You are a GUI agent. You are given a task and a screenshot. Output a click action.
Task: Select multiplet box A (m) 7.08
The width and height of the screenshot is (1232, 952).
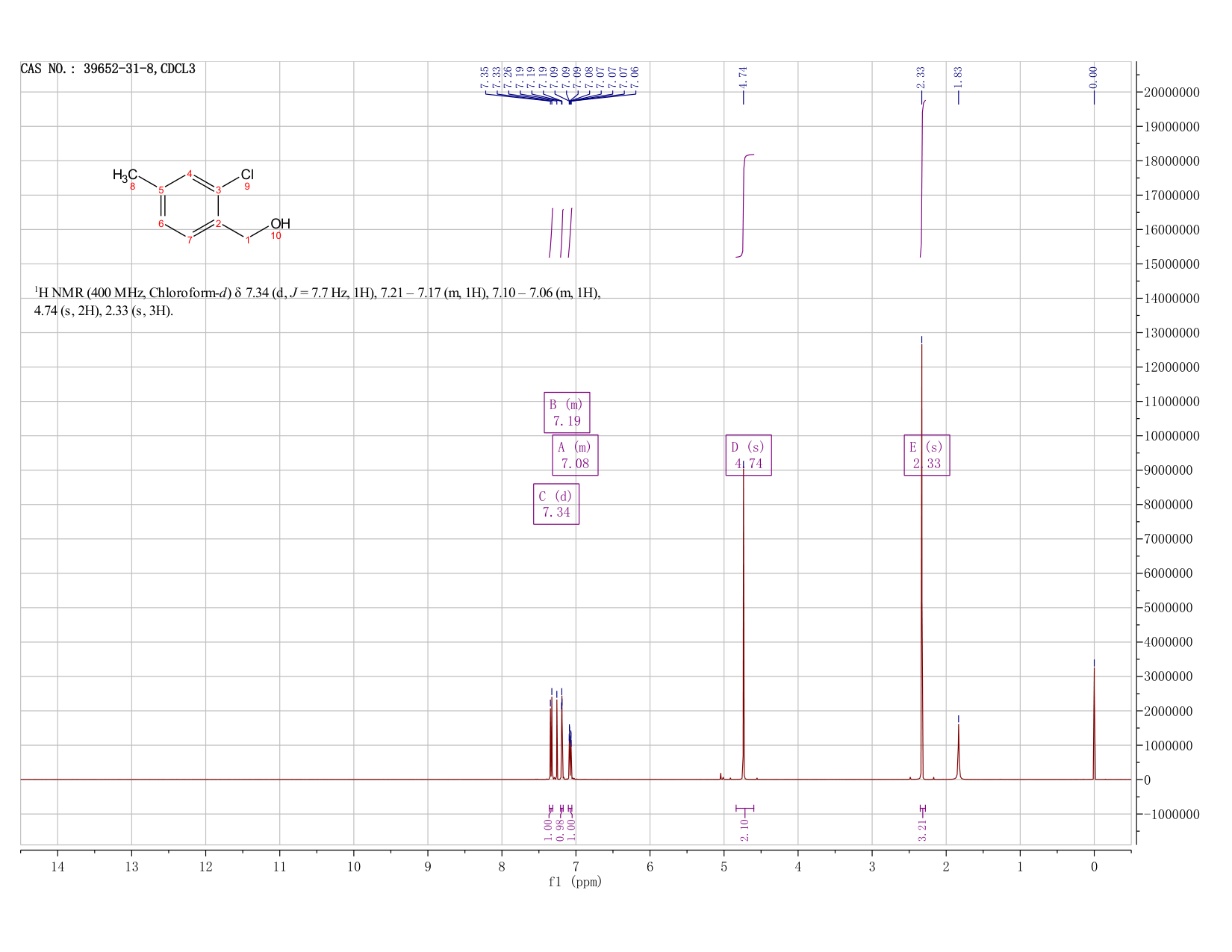point(575,455)
